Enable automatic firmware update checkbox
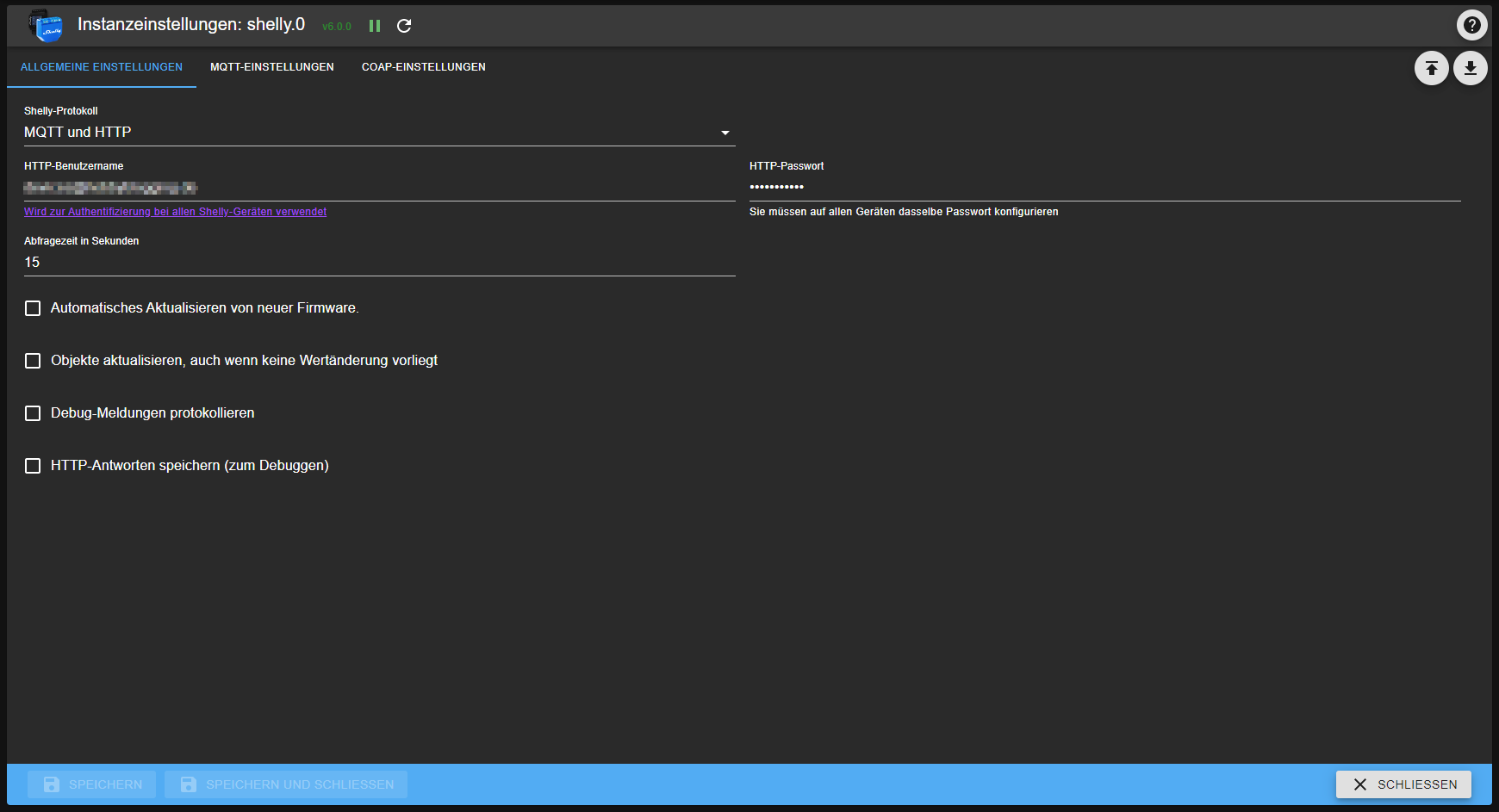This screenshot has width=1499, height=812. [x=33, y=308]
